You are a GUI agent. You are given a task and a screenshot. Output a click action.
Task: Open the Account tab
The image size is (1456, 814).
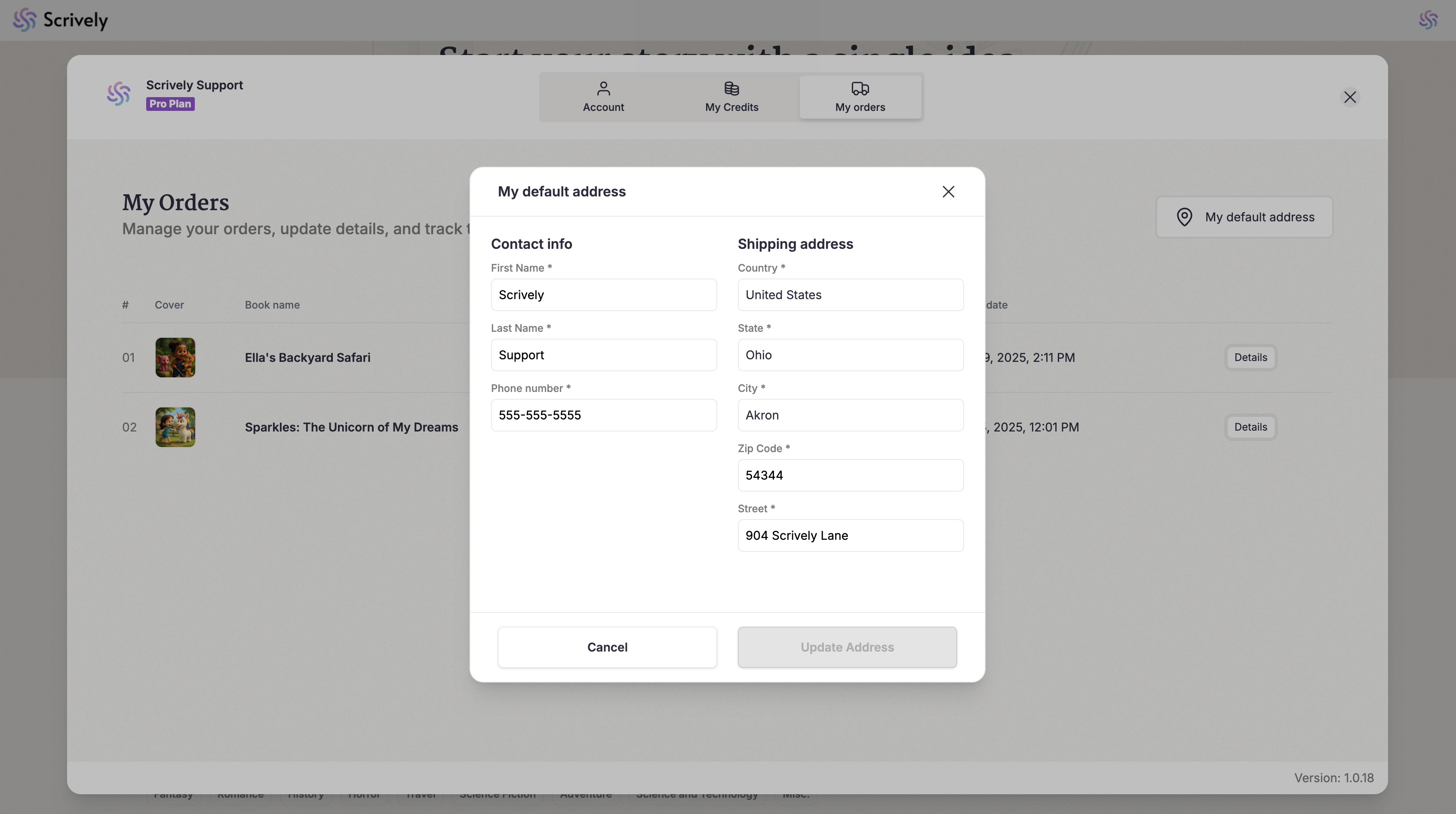(x=603, y=97)
